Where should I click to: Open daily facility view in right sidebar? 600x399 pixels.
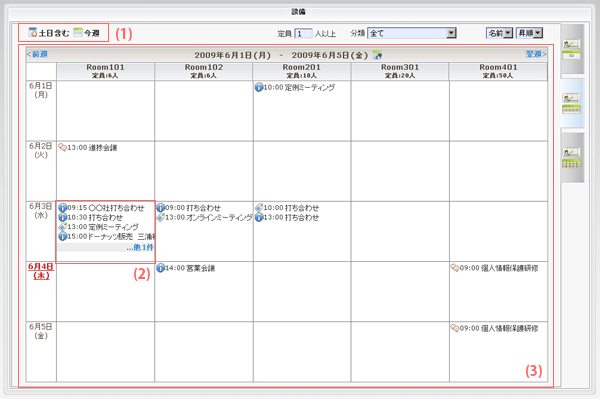click(571, 49)
